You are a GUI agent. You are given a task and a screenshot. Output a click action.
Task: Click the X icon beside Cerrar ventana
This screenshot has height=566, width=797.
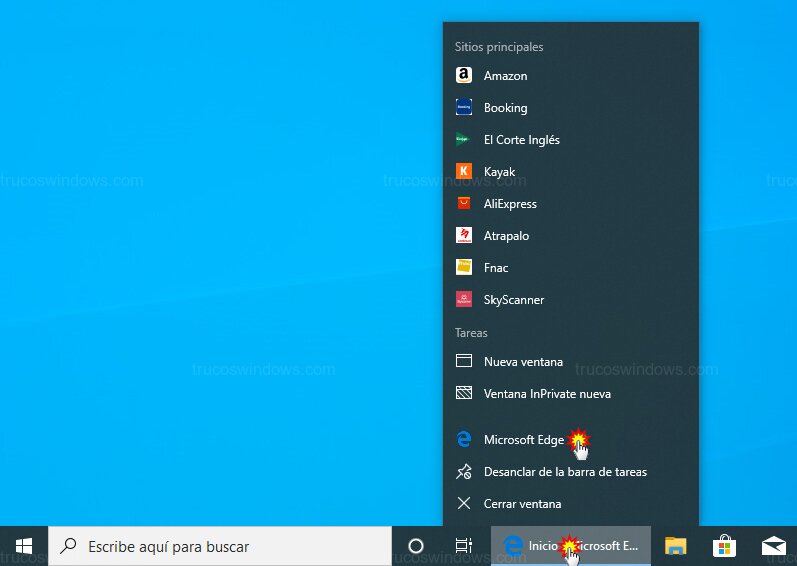coord(464,503)
